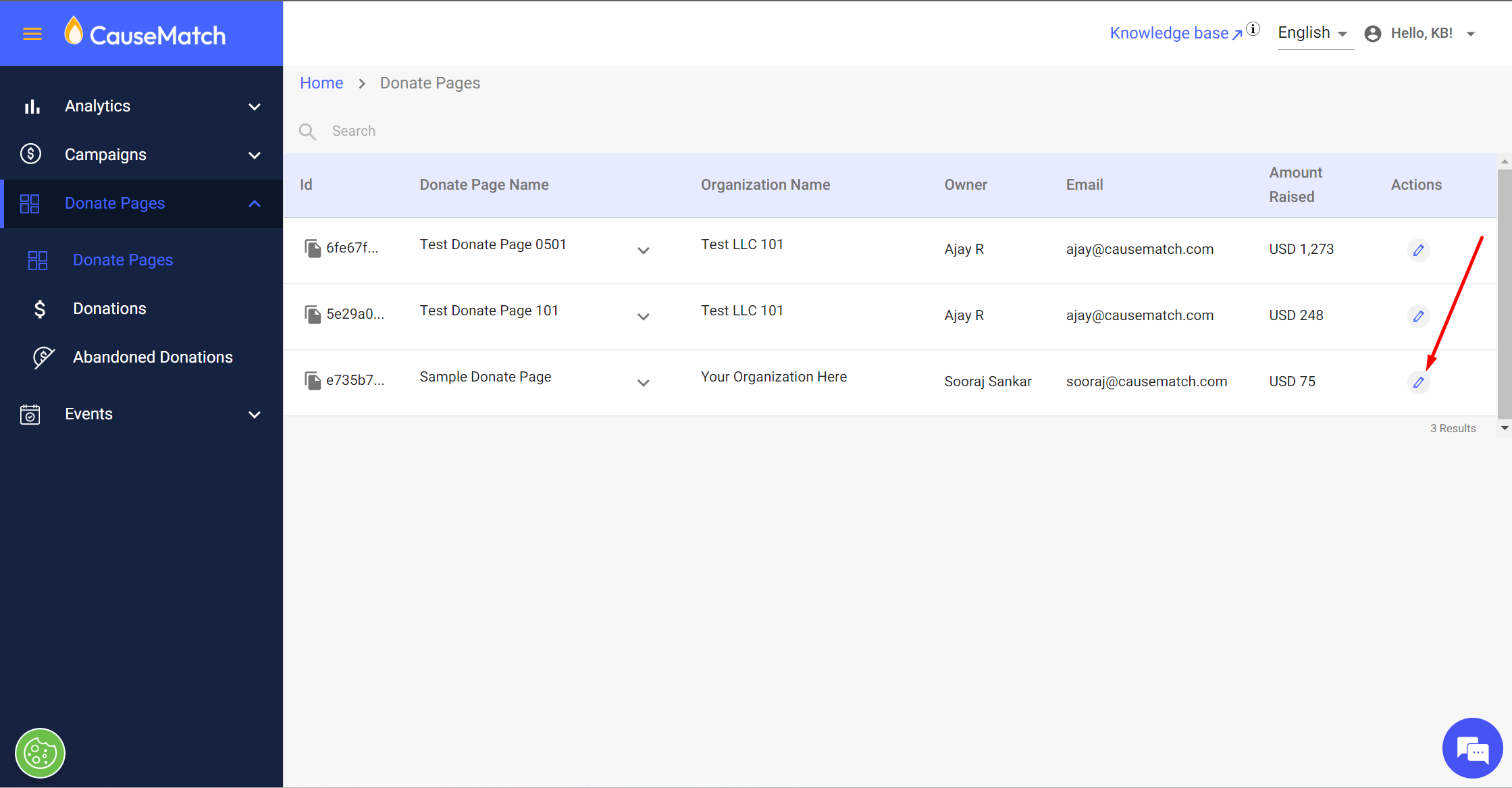The image size is (1512, 788).
Task: Open cookie preferences icon
Action: click(40, 753)
